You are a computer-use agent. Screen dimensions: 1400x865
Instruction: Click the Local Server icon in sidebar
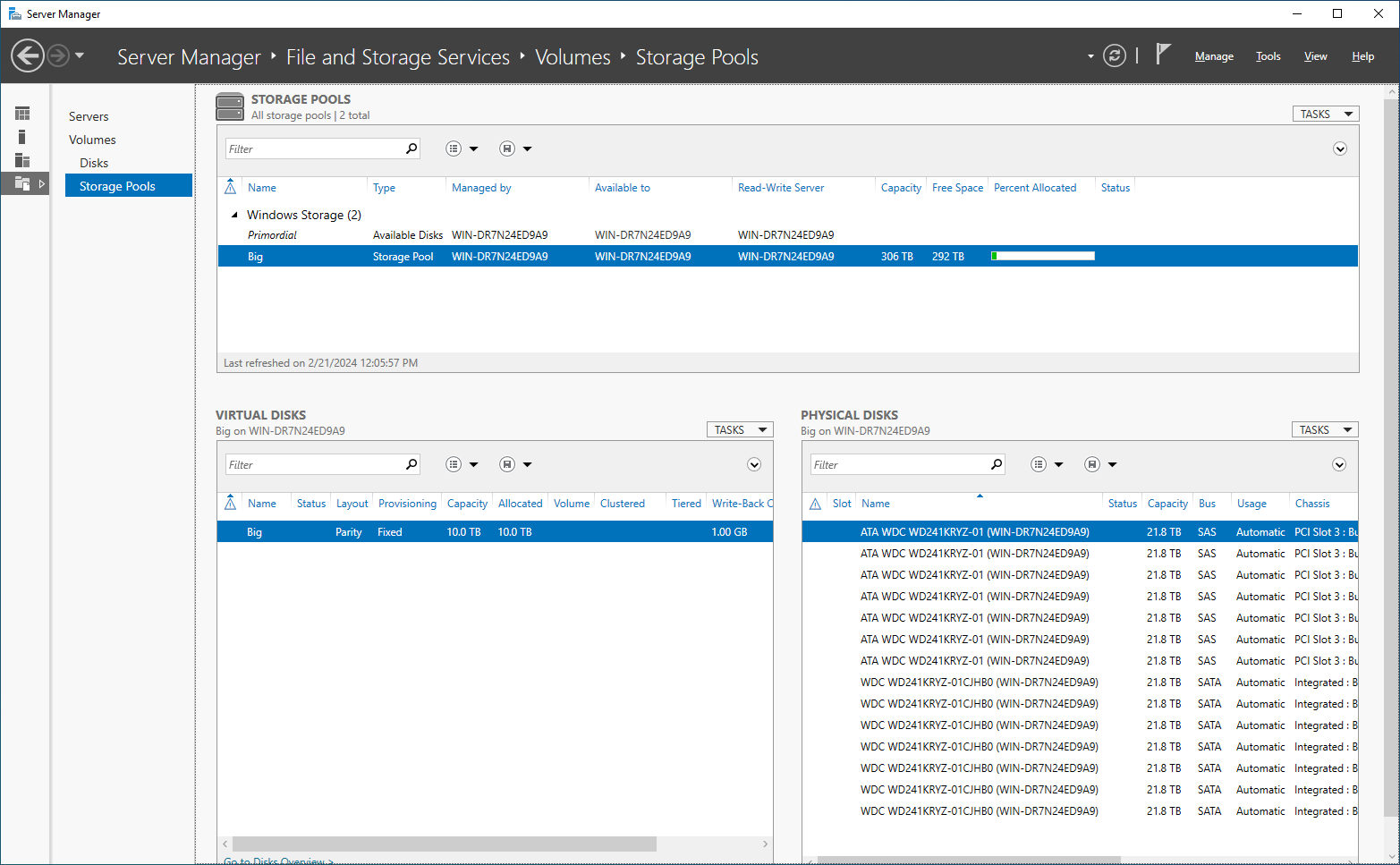(22, 137)
